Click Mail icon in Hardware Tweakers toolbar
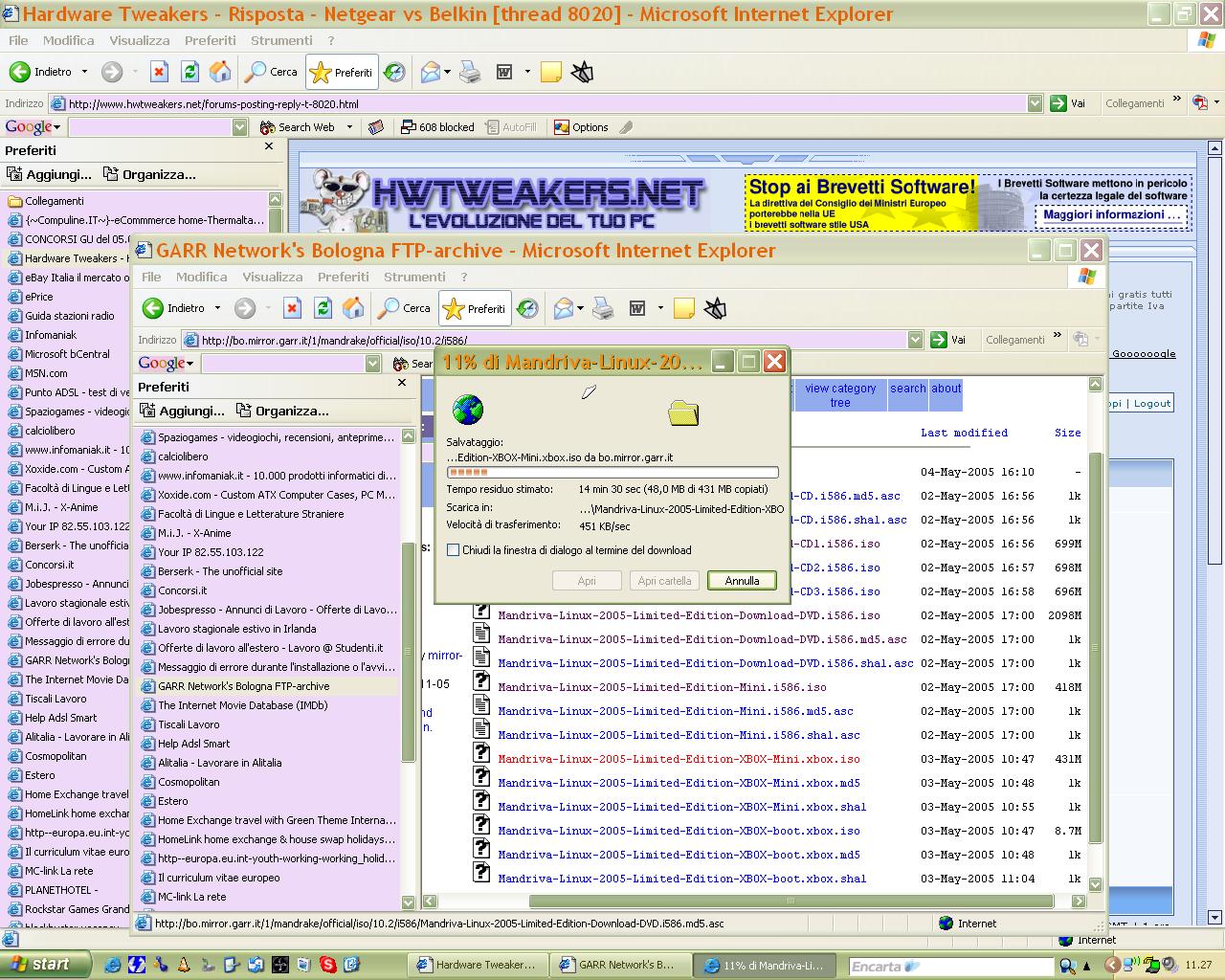Image resolution: width=1225 pixels, height=980 pixels. click(431, 72)
